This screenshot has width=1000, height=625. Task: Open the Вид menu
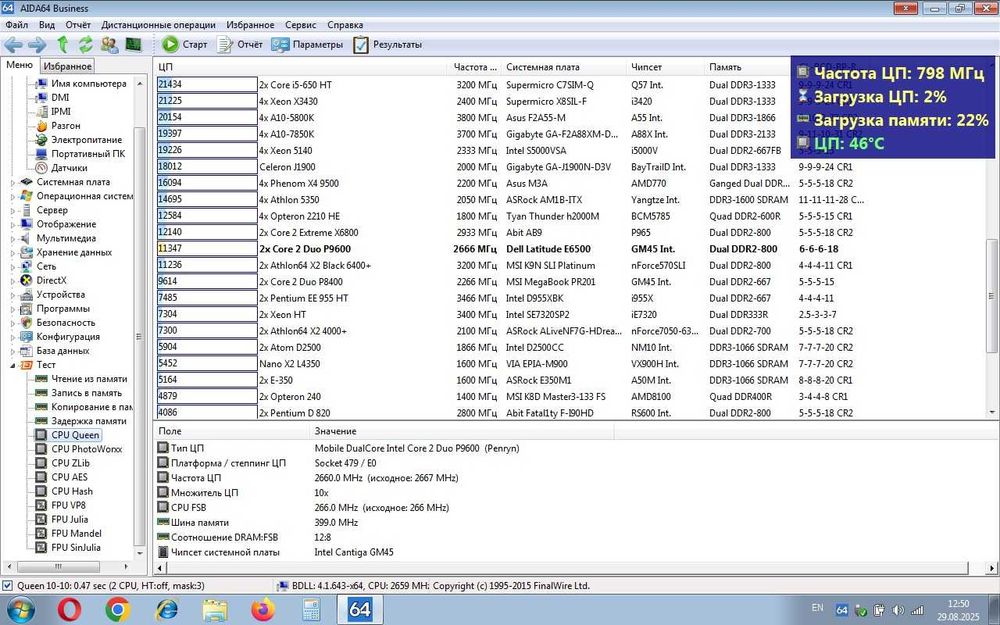(x=47, y=25)
